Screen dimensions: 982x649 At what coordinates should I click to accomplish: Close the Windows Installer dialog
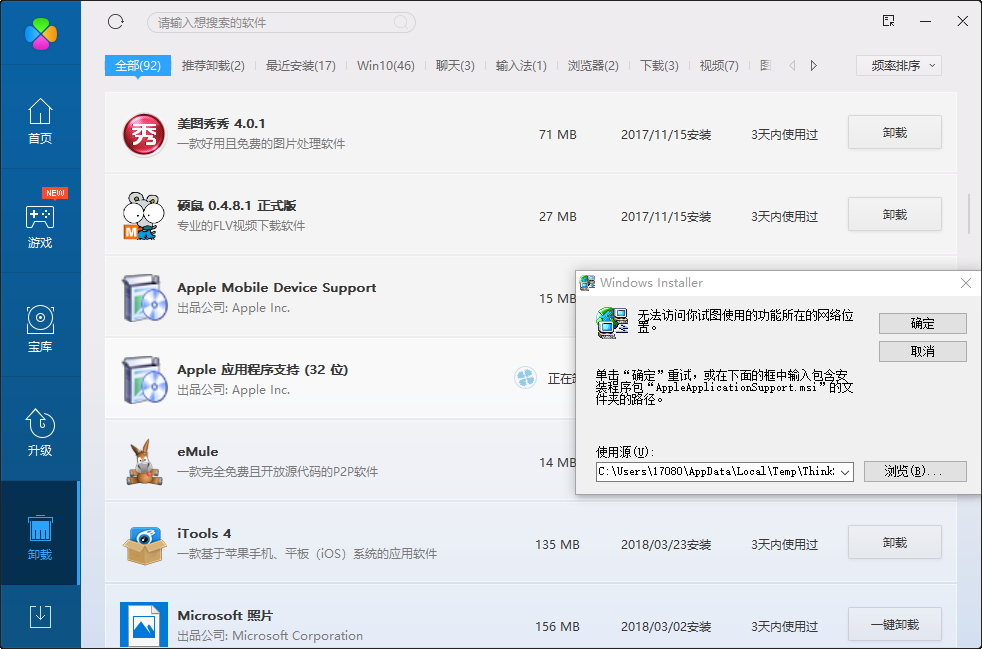point(966,283)
